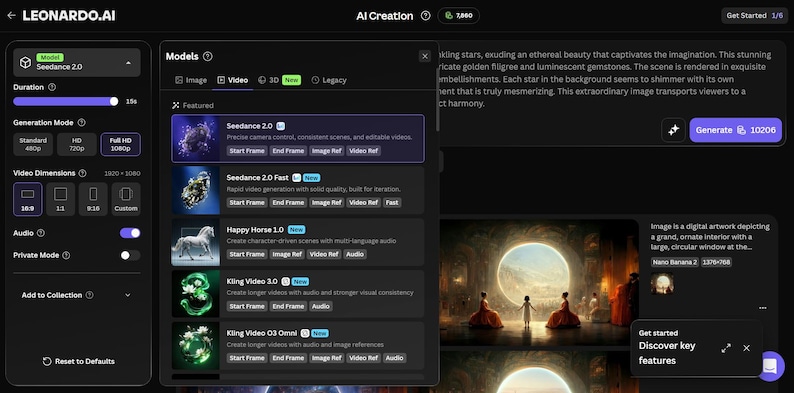Click the model cube icon

pyautogui.click(x=25, y=62)
